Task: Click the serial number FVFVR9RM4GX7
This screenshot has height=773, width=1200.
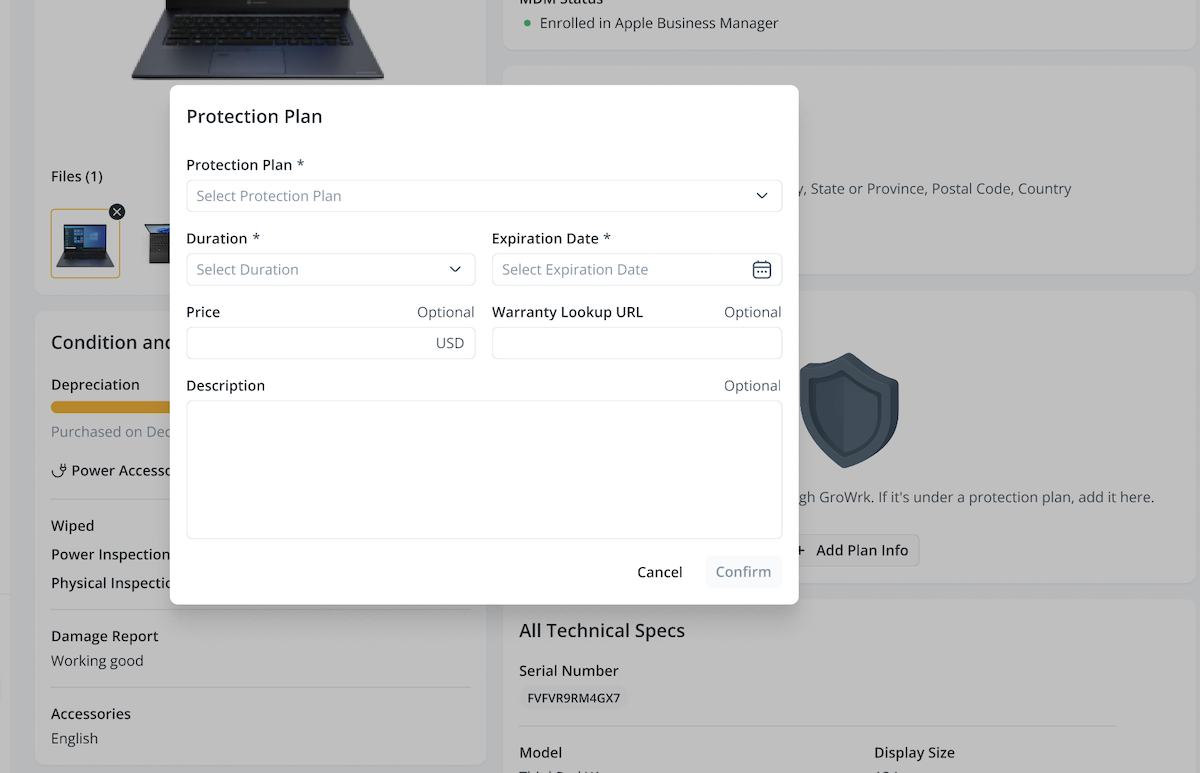Action: [573, 697]
